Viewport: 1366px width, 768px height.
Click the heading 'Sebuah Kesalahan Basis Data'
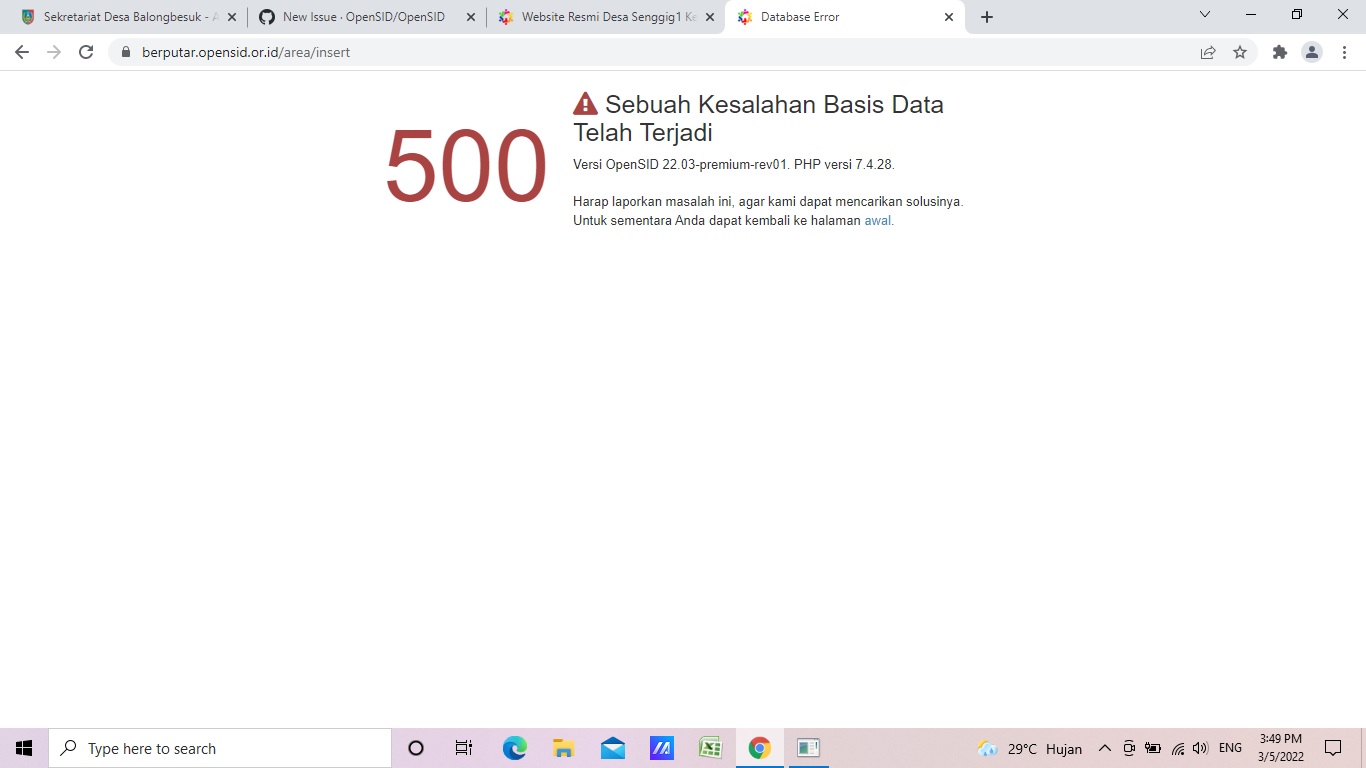(774, 104)
